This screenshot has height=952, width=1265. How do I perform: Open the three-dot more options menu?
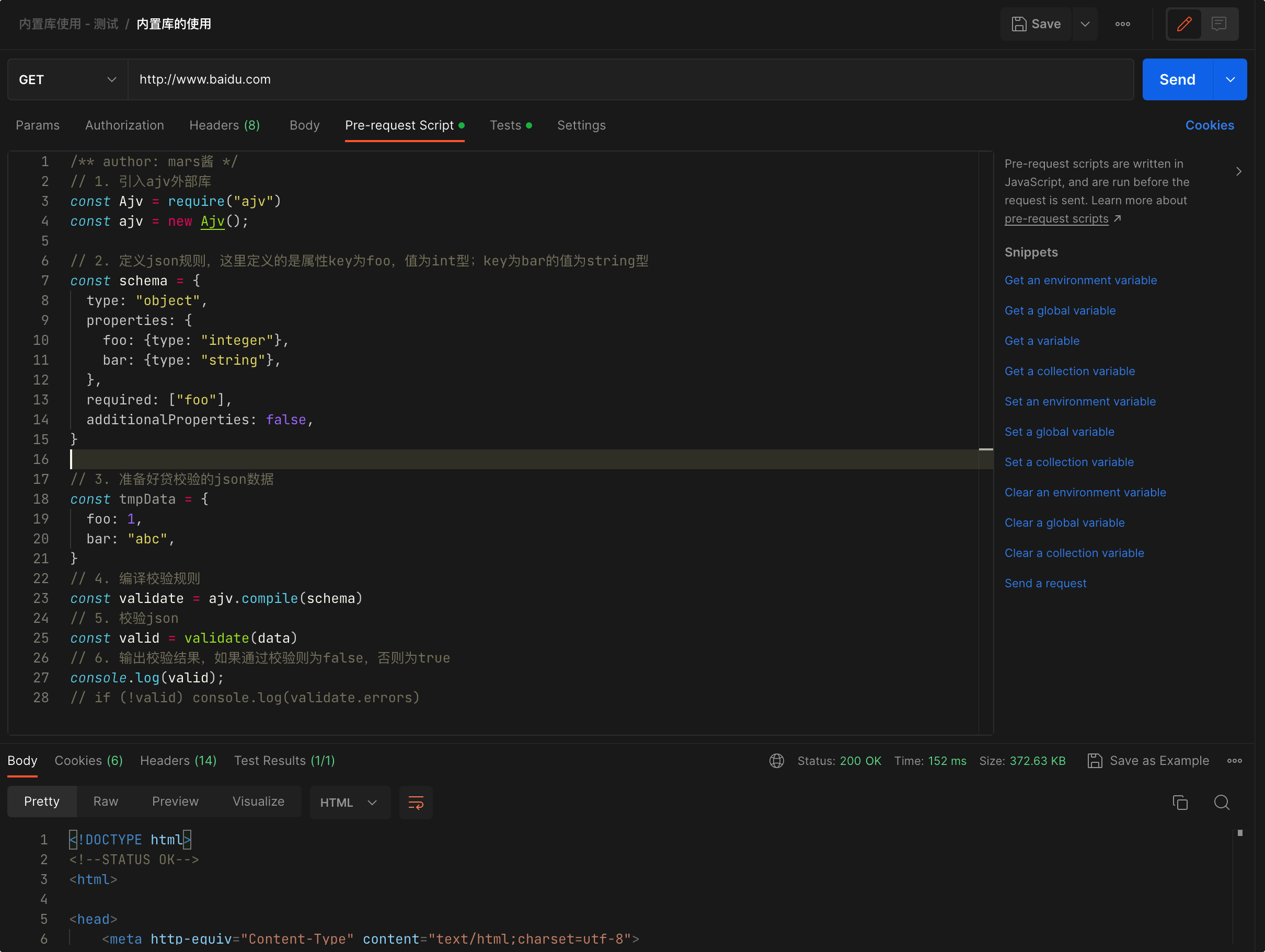1122,24
